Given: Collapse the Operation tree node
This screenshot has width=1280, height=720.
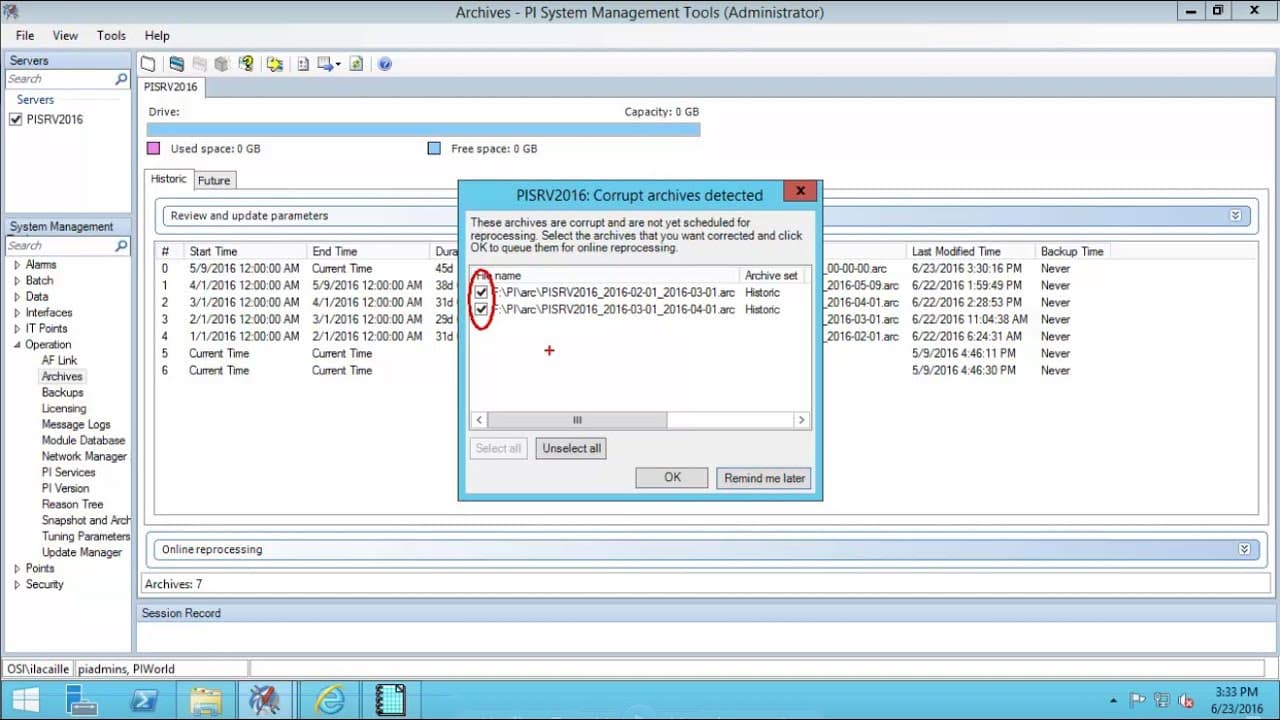Looking at the screenshot, I should click(17, 345).
